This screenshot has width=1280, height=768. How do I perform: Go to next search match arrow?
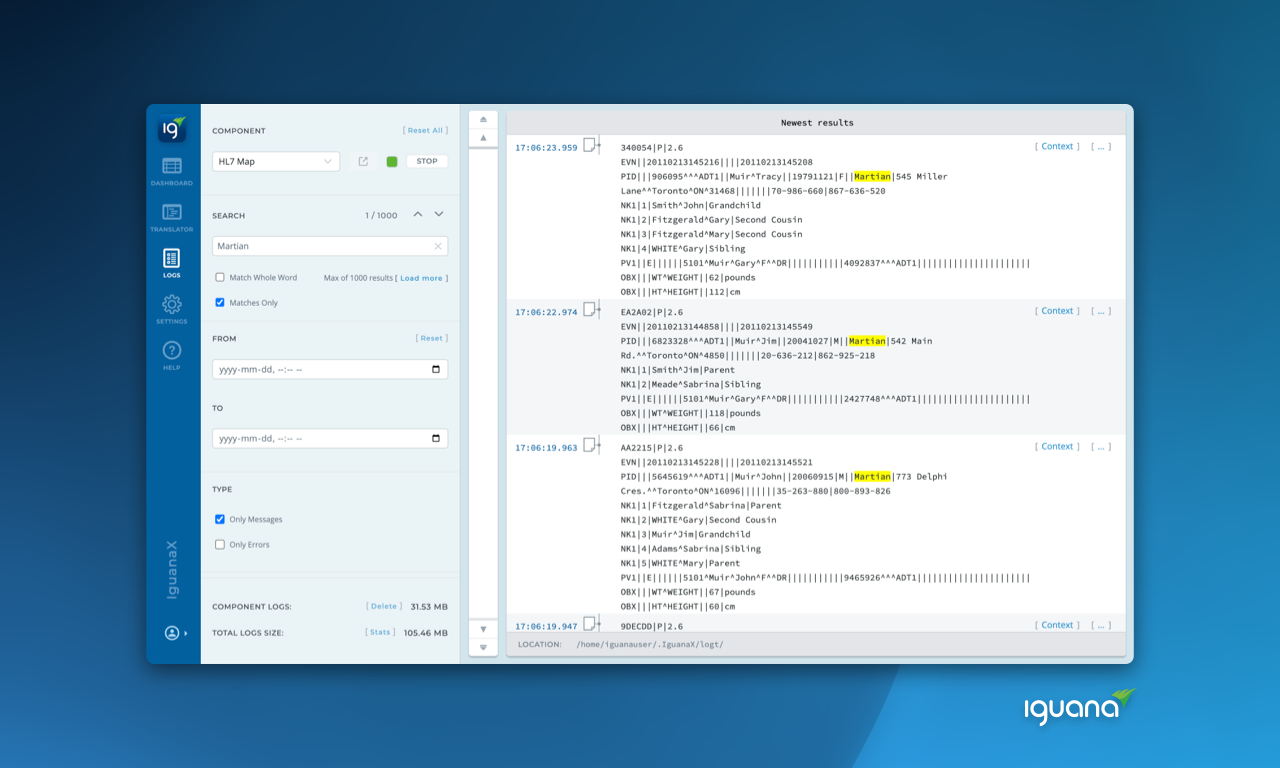pos(438,214)
